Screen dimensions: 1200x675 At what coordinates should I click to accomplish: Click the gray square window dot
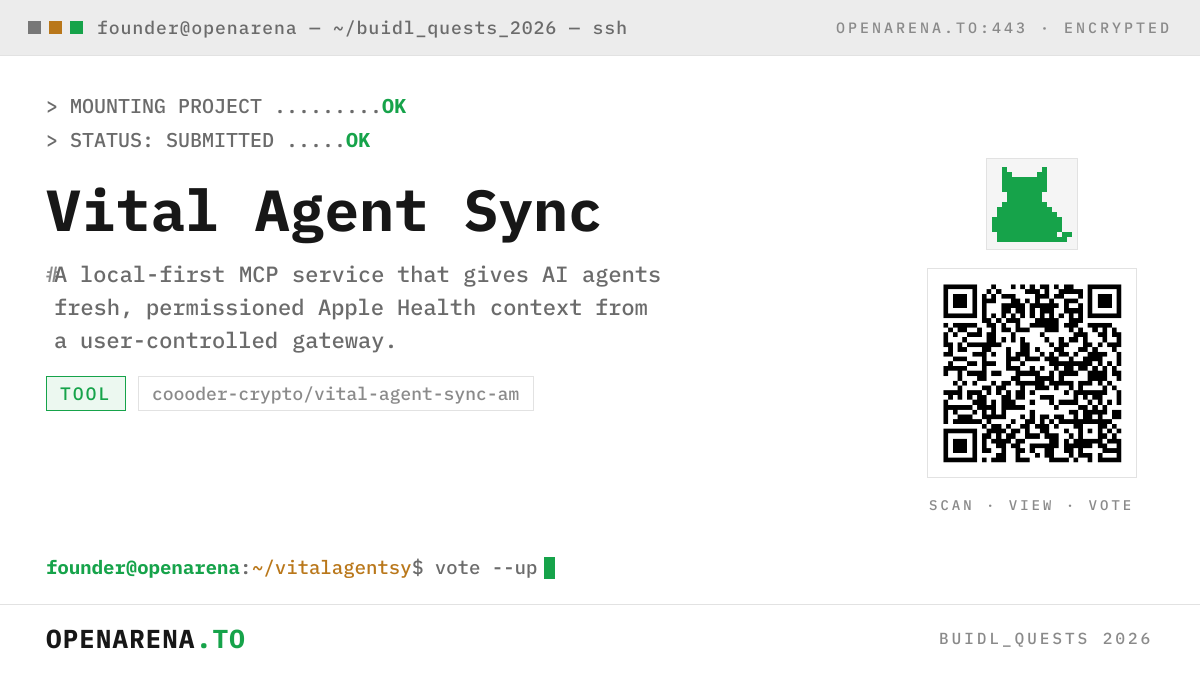tap(34, 28)
